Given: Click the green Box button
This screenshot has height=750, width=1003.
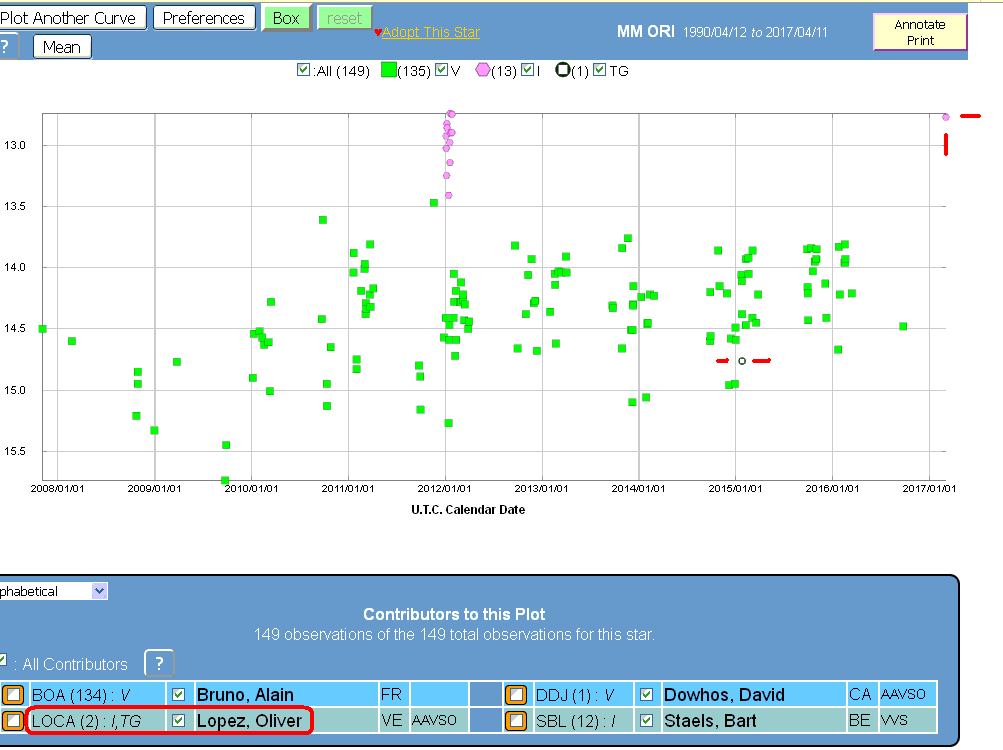Looking at the screenshot, I should click(x=286, y=18).
